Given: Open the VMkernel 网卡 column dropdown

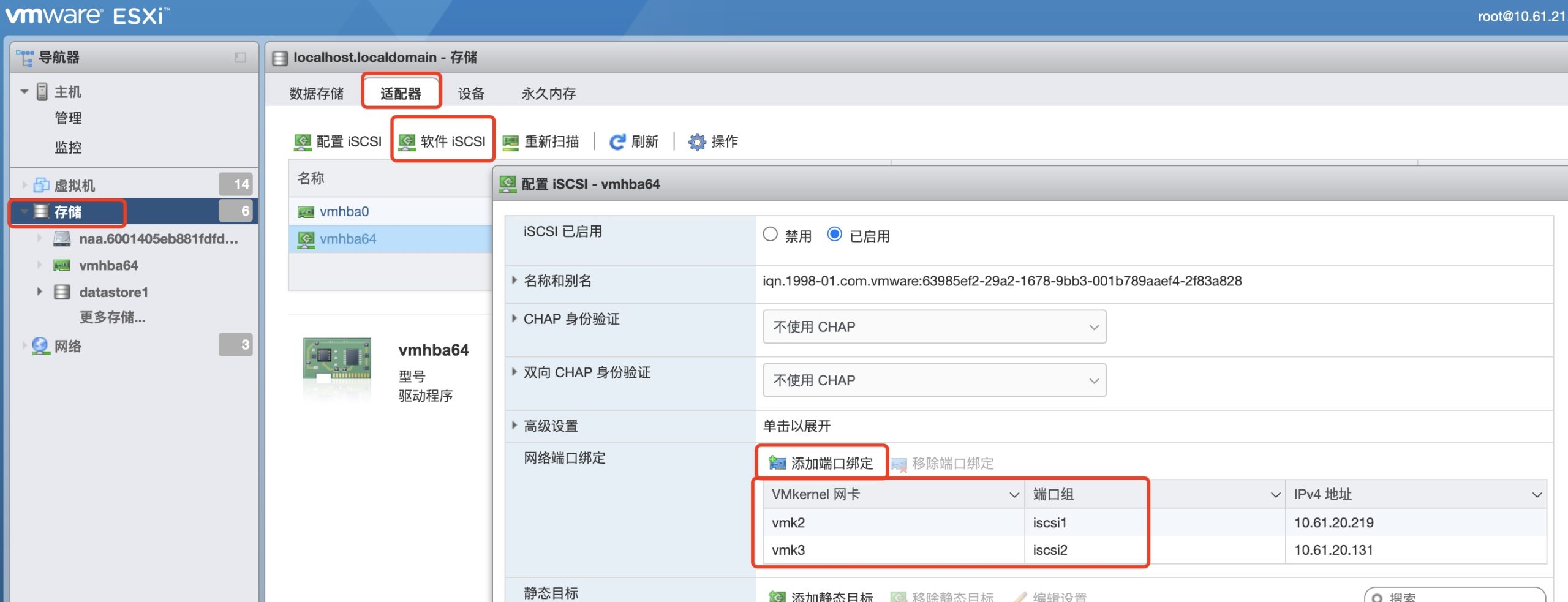Looking at the screenshot, I should coord(1014,495).
